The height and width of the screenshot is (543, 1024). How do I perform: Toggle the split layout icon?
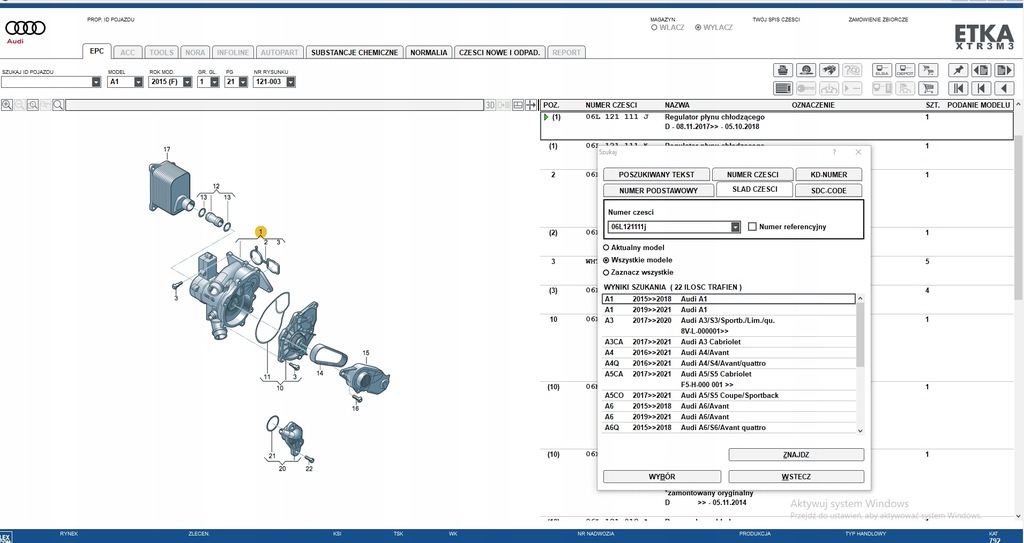point(518,105)
